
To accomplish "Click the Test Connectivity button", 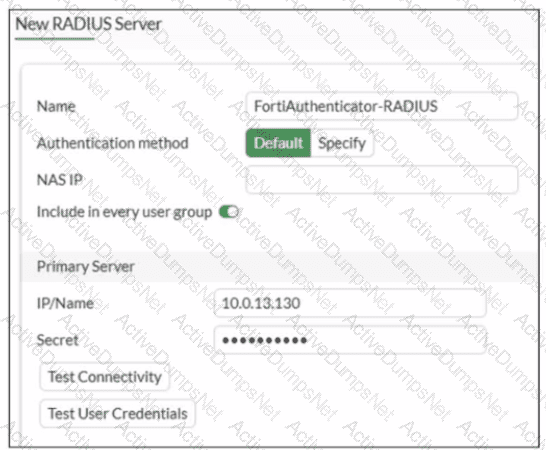I will click(x=105, y=377).
